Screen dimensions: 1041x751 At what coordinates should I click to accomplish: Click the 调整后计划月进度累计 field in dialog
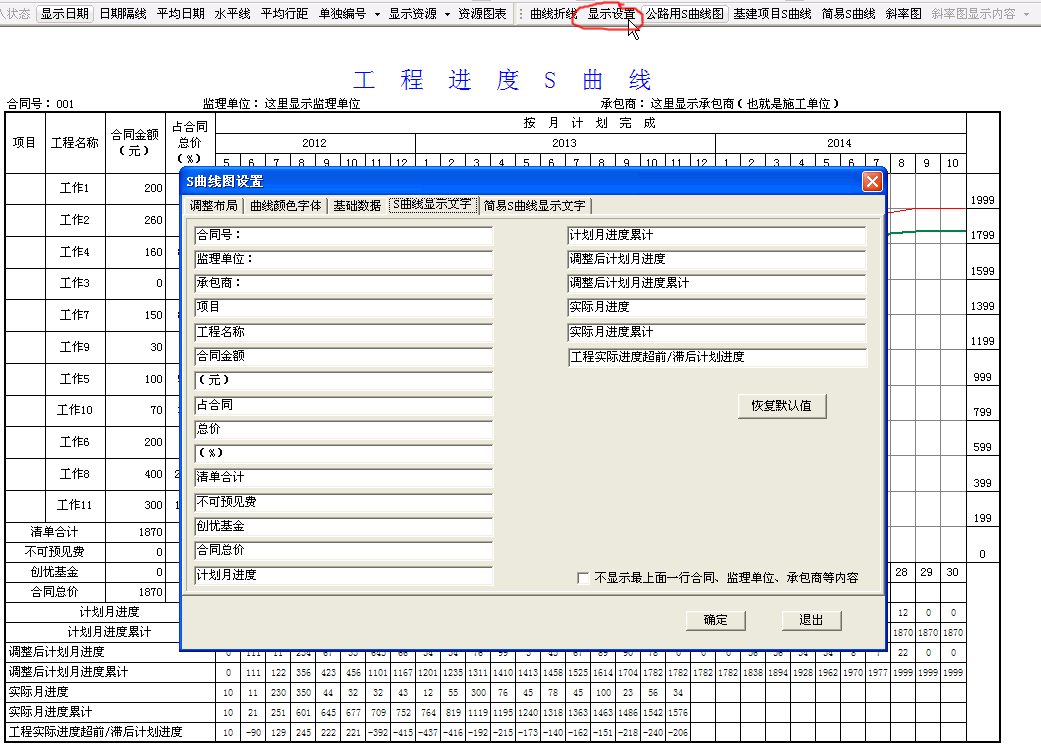[717, 283]
